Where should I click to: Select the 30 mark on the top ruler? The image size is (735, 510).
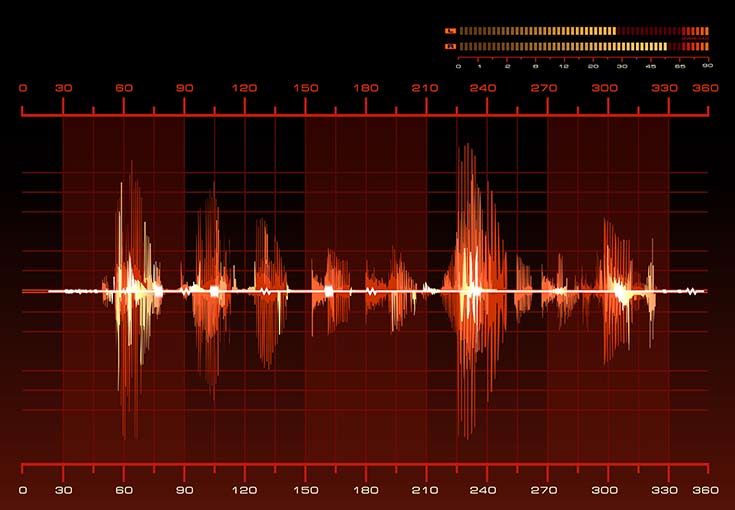(64, 88)
